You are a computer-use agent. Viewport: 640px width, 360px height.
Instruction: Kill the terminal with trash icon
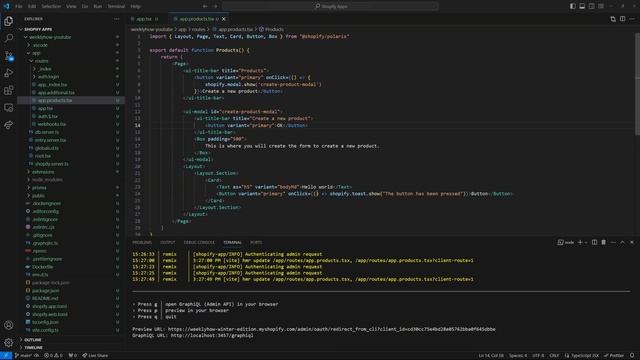pyautogui.click(x=604, y=242)
